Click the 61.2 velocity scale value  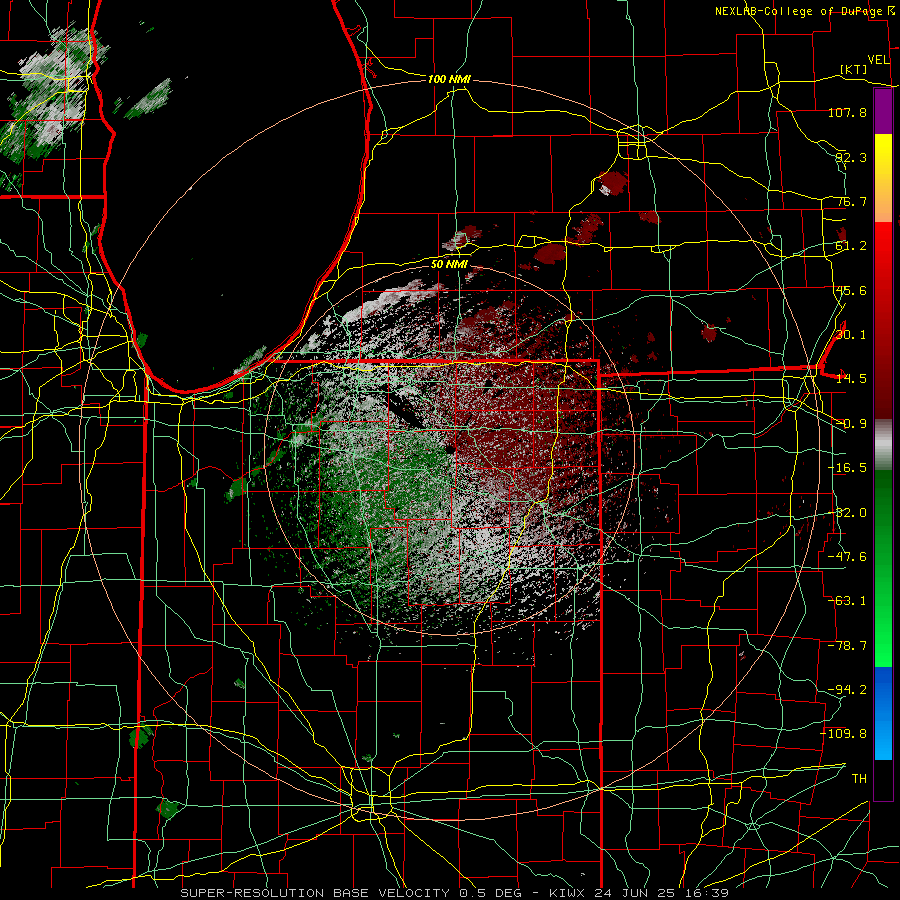[x=851, y=246]
